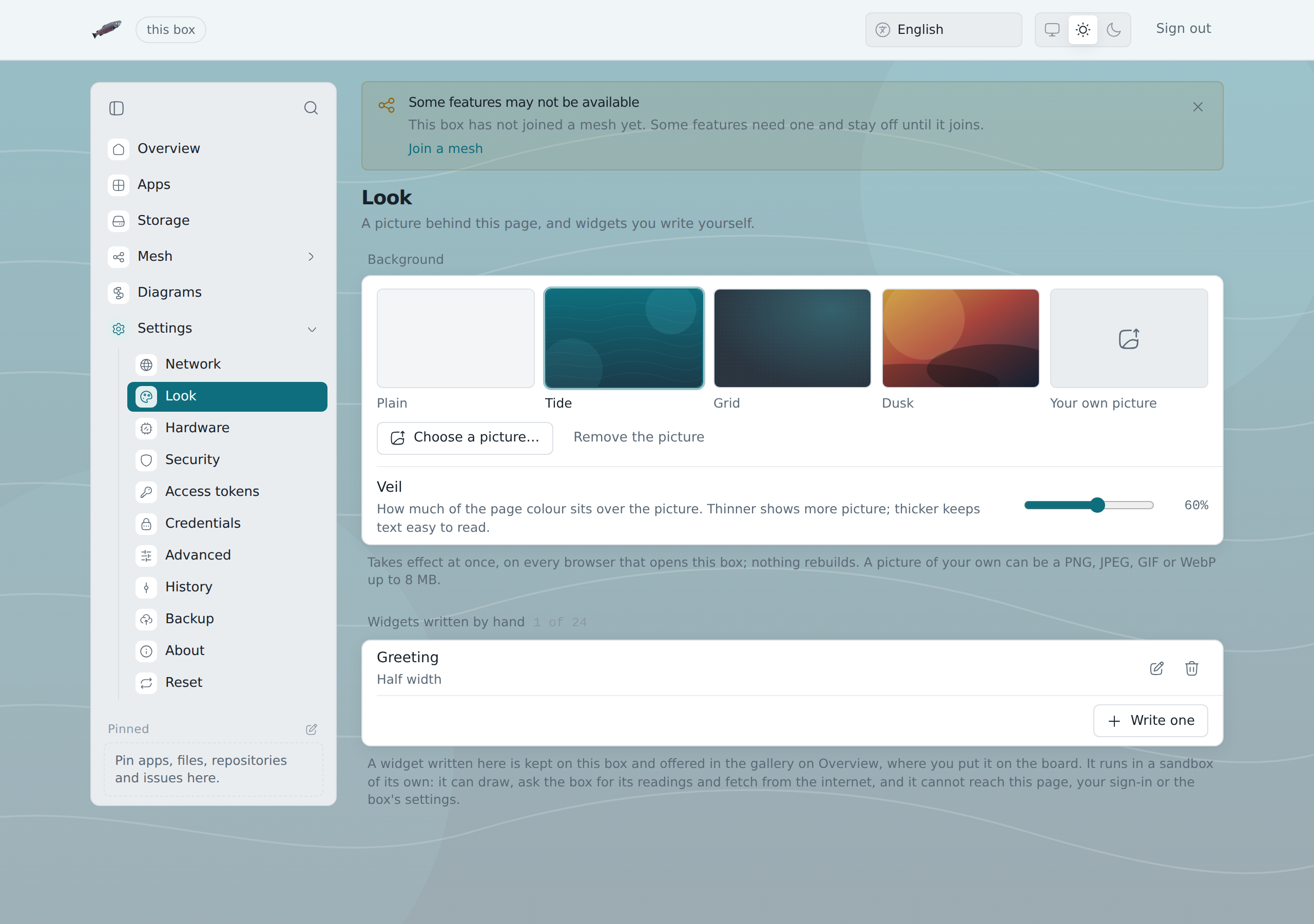Open the 'this box' selector

(170, 30)
